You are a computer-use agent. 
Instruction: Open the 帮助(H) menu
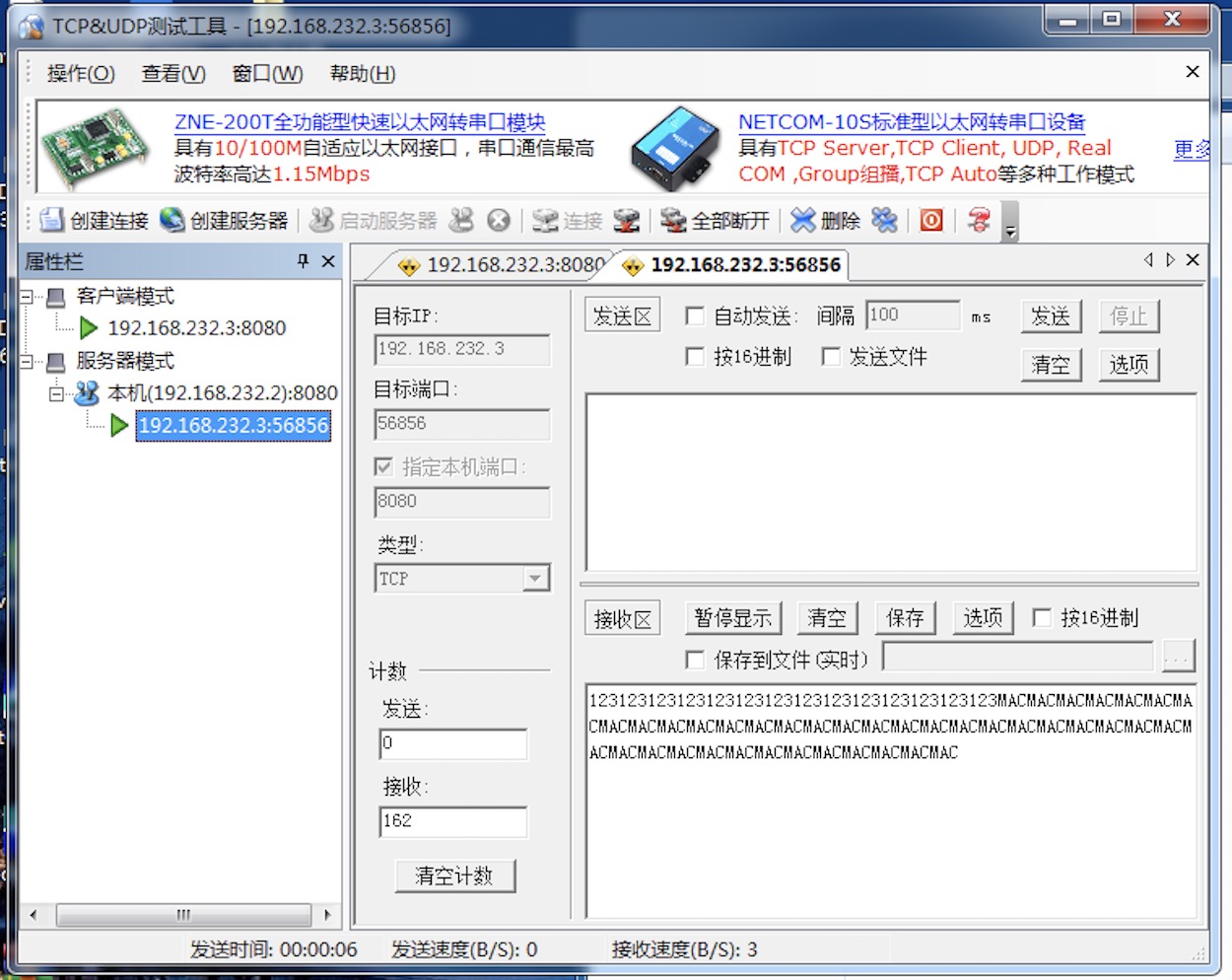pos(363,74)
